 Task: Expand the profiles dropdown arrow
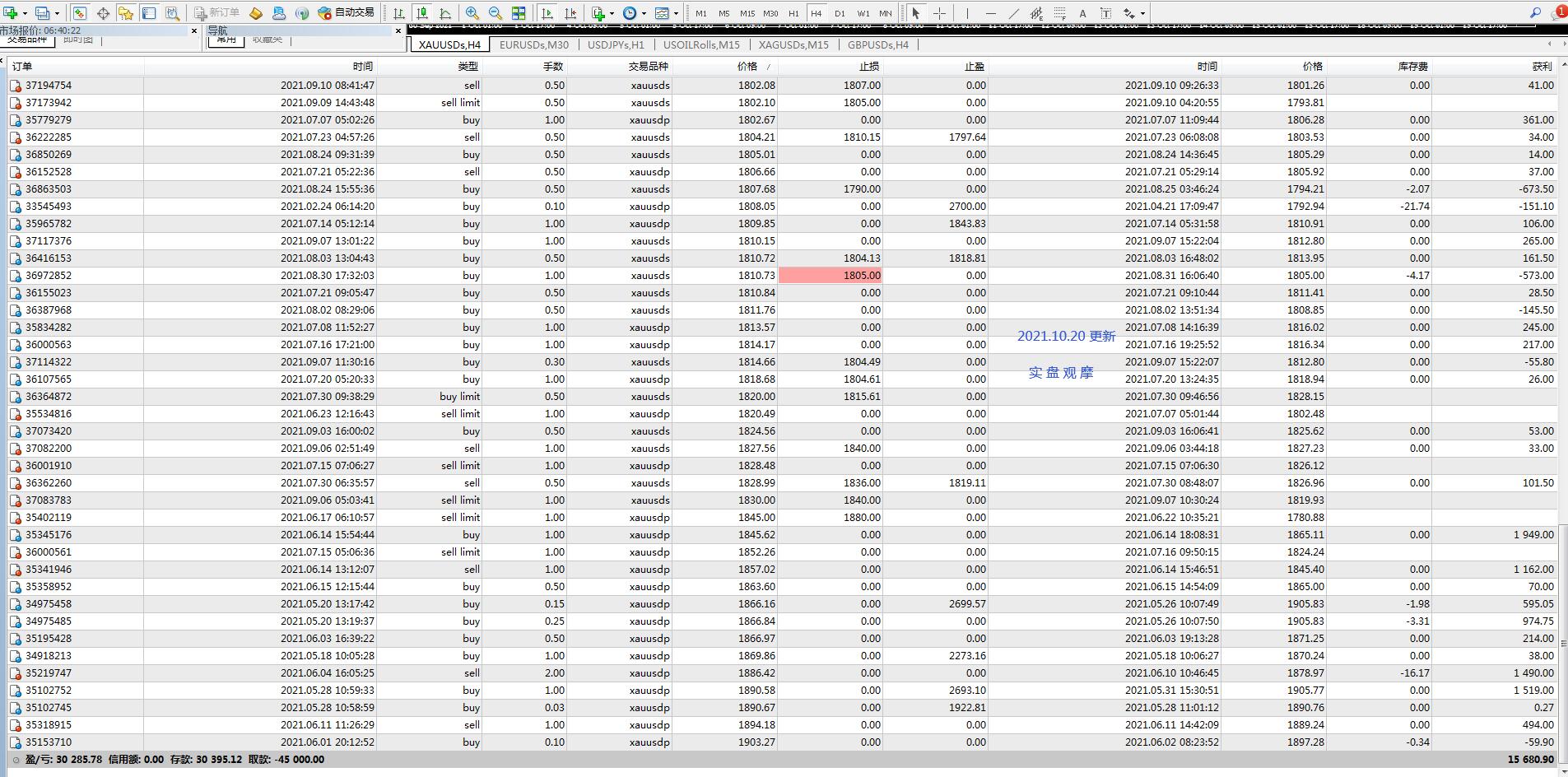pos(57,13)
